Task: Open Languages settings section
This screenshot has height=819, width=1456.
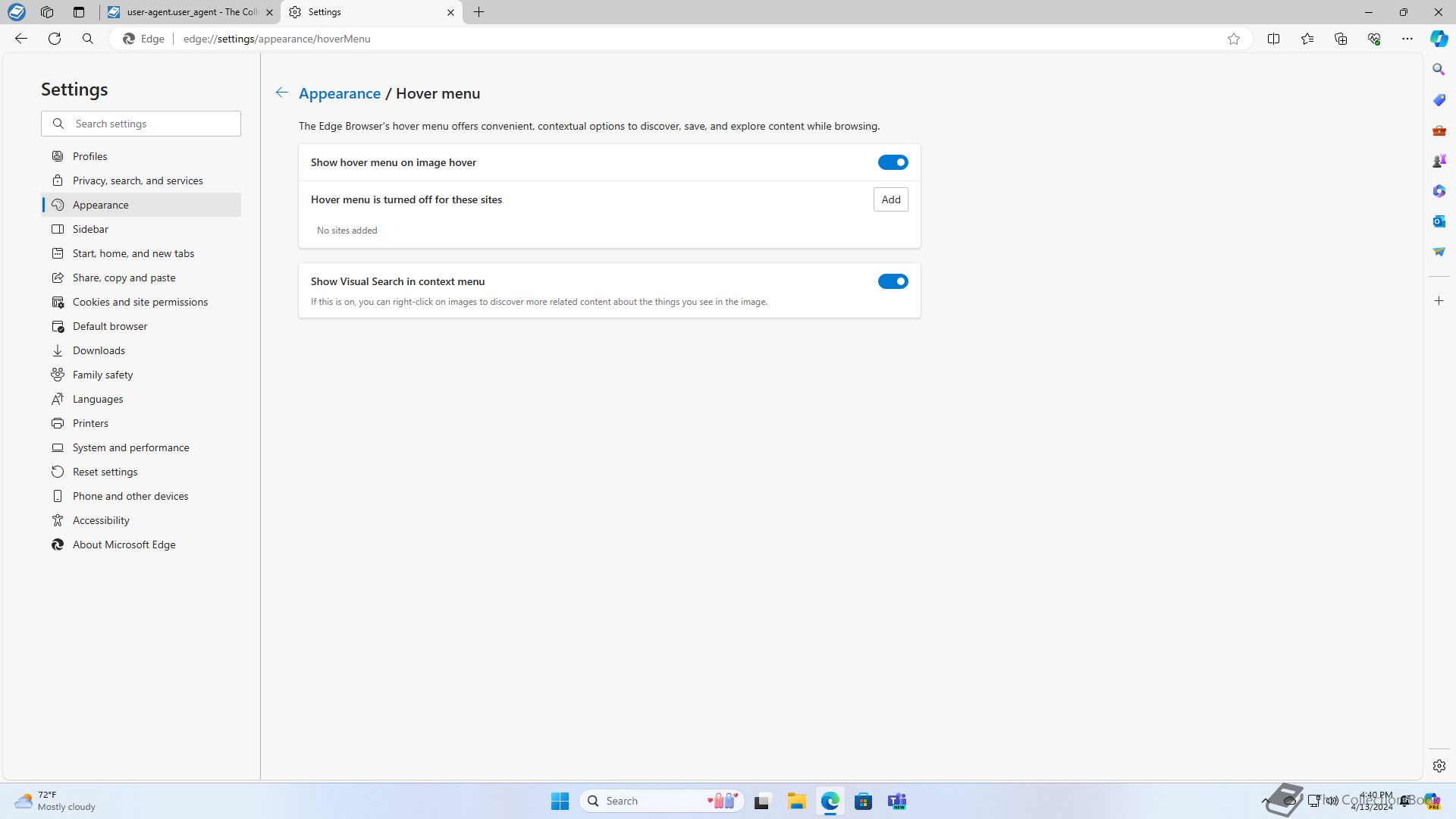Action: [141, 399]
